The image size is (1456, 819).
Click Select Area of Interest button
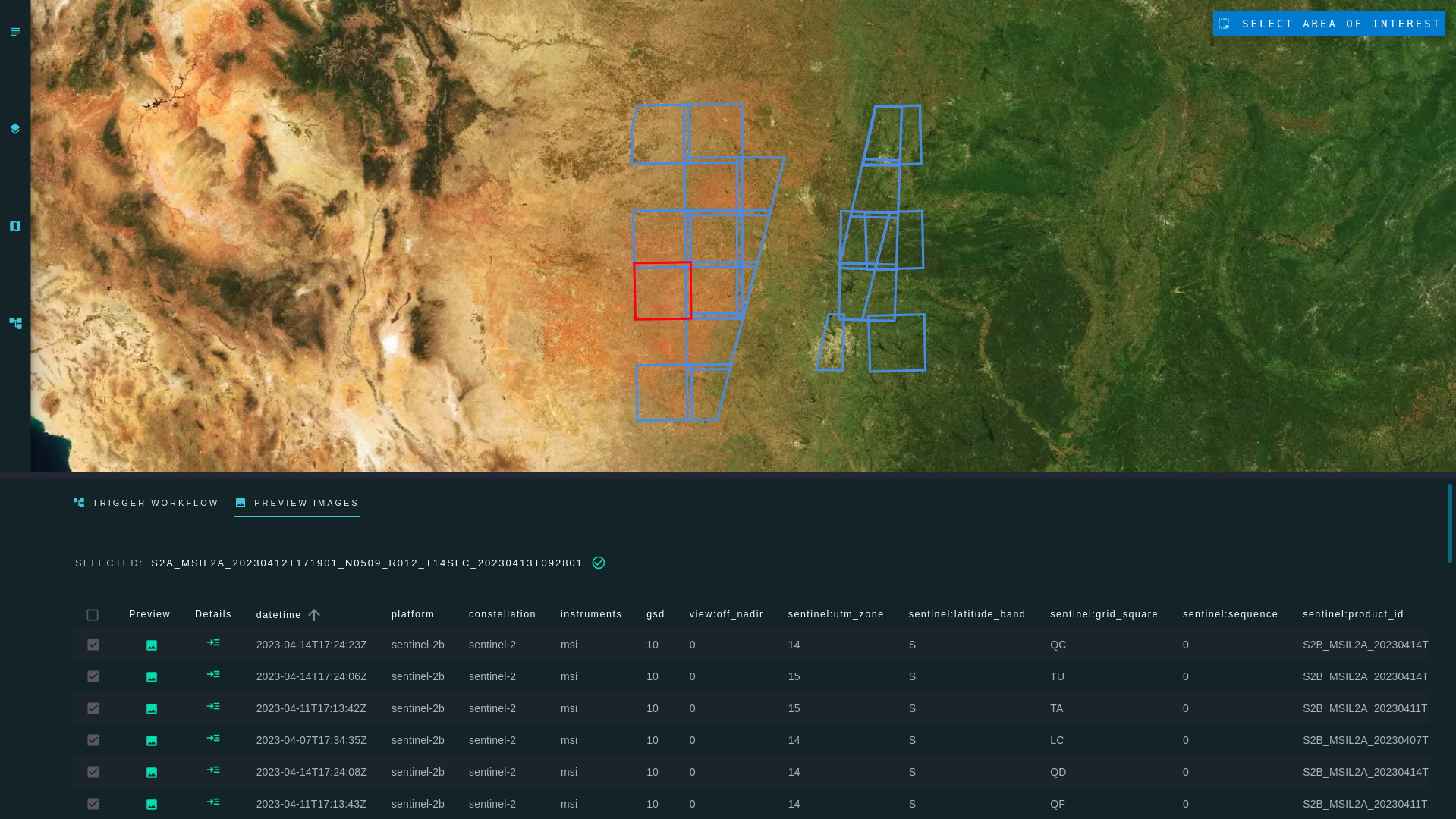(x=1329, y=24)
